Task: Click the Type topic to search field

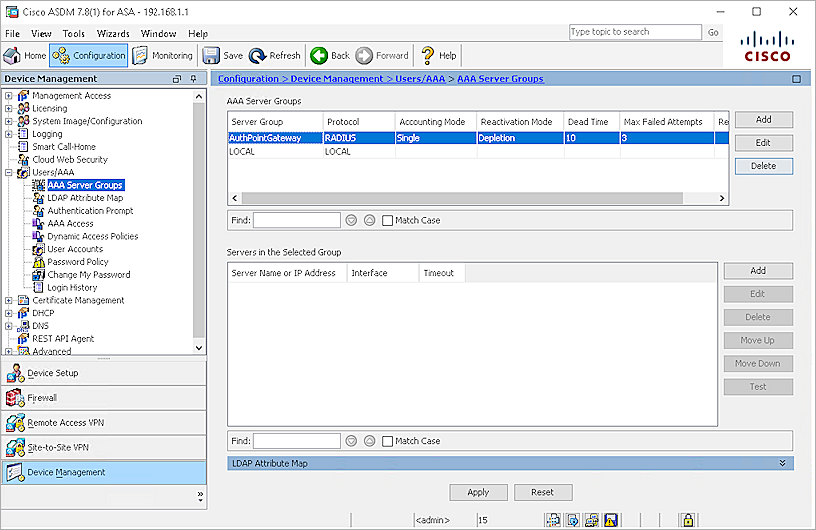Action: [x=635, y=32]
